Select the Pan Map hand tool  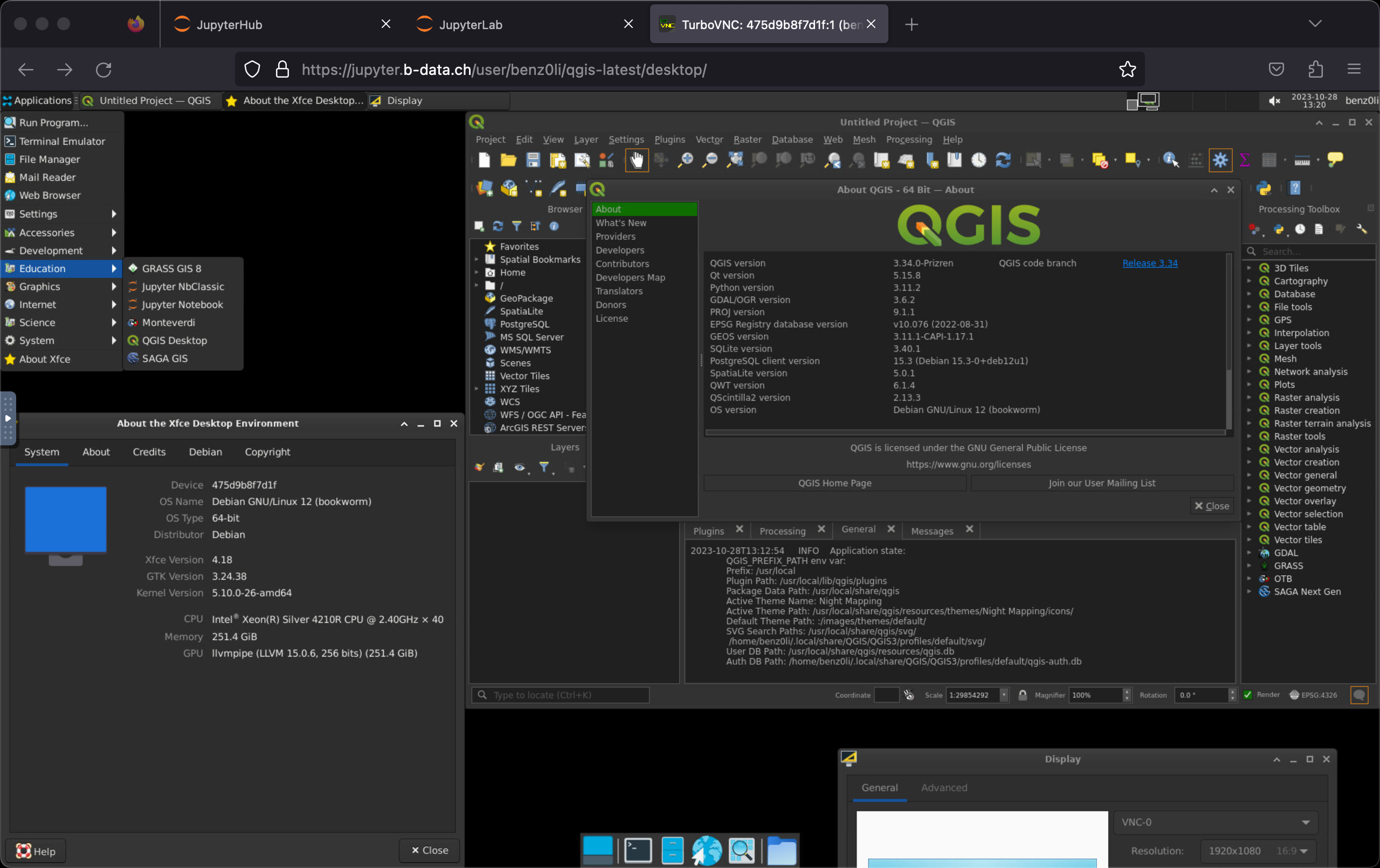pos(636,160)
